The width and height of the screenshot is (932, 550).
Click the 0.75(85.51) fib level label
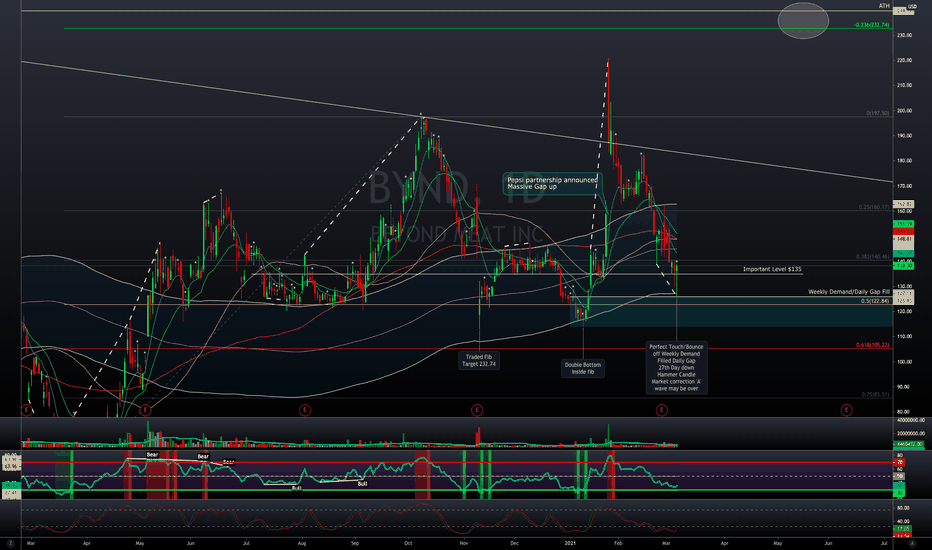point(875,394)
